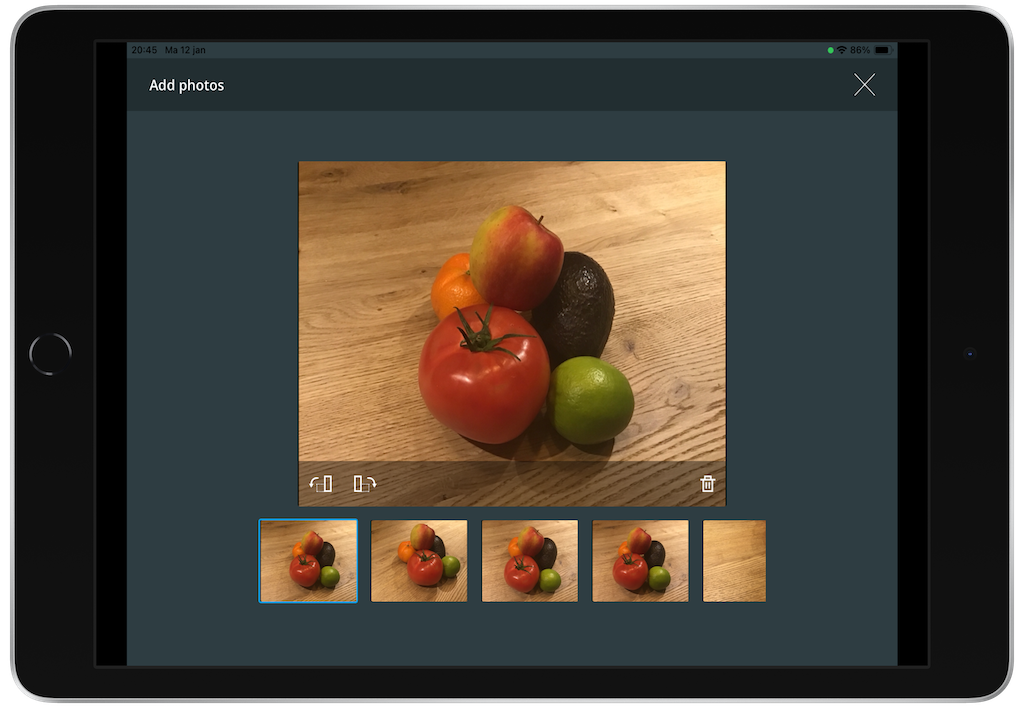This screenshot has width=1024, height=708.
Task: Click the "Add photos" header title
Action: pyautogui.click(x=187, y=85)
